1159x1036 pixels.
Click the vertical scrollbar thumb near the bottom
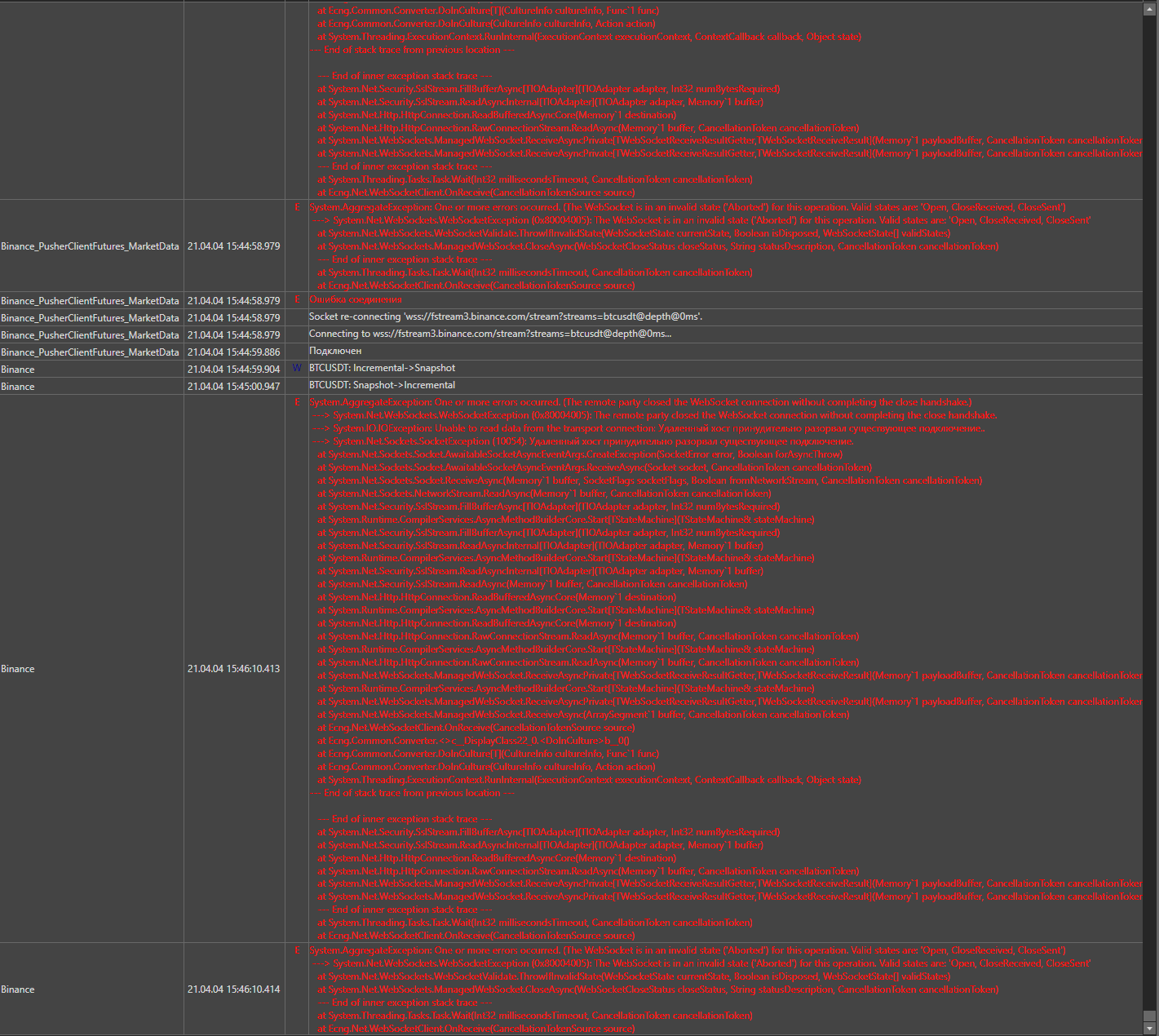pos(1149,1016)
